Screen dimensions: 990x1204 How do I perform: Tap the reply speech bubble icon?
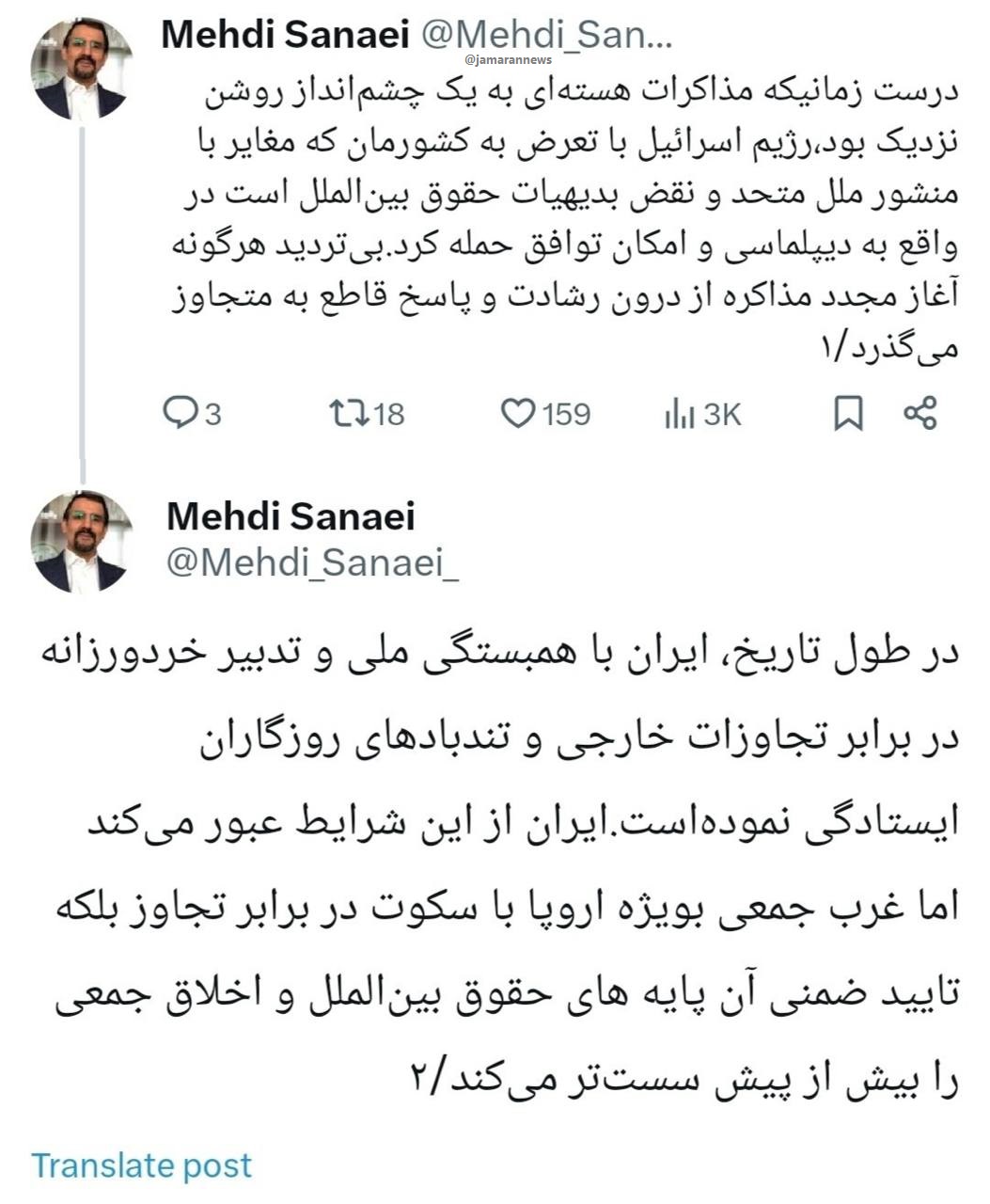(180, 413)
